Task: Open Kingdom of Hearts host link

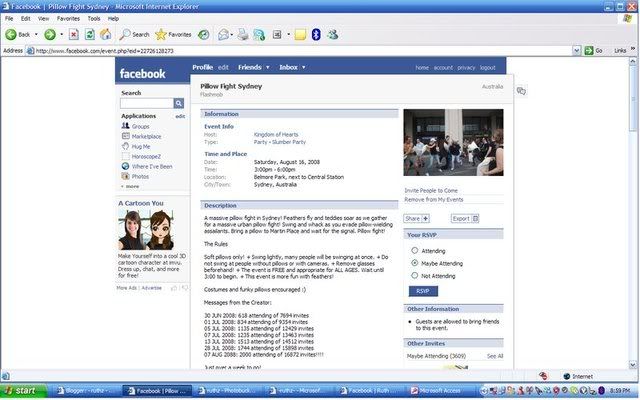Action: pos(276,134)
